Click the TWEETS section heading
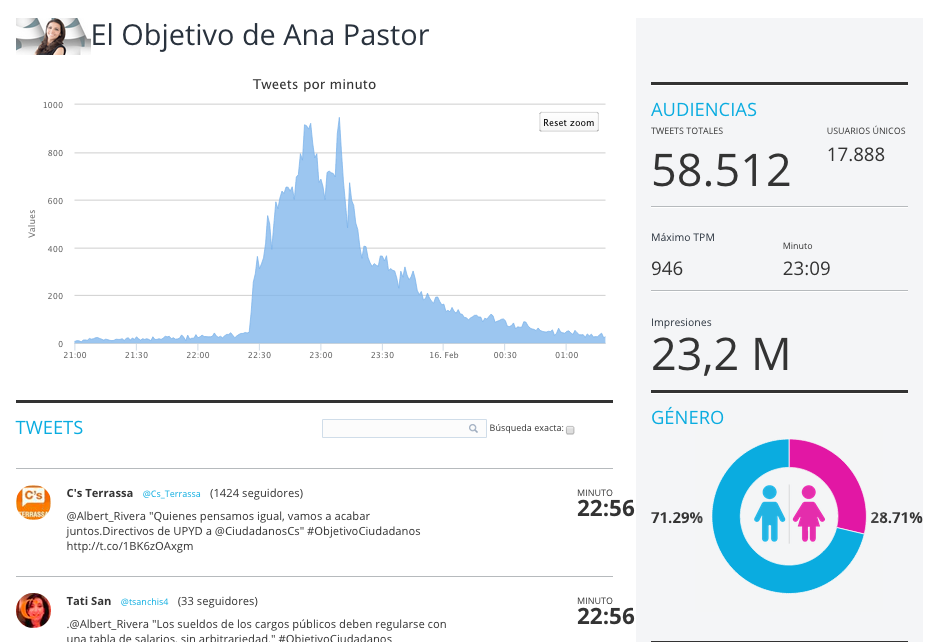This screenshot has height=642, width=935. tap(49, 428)
